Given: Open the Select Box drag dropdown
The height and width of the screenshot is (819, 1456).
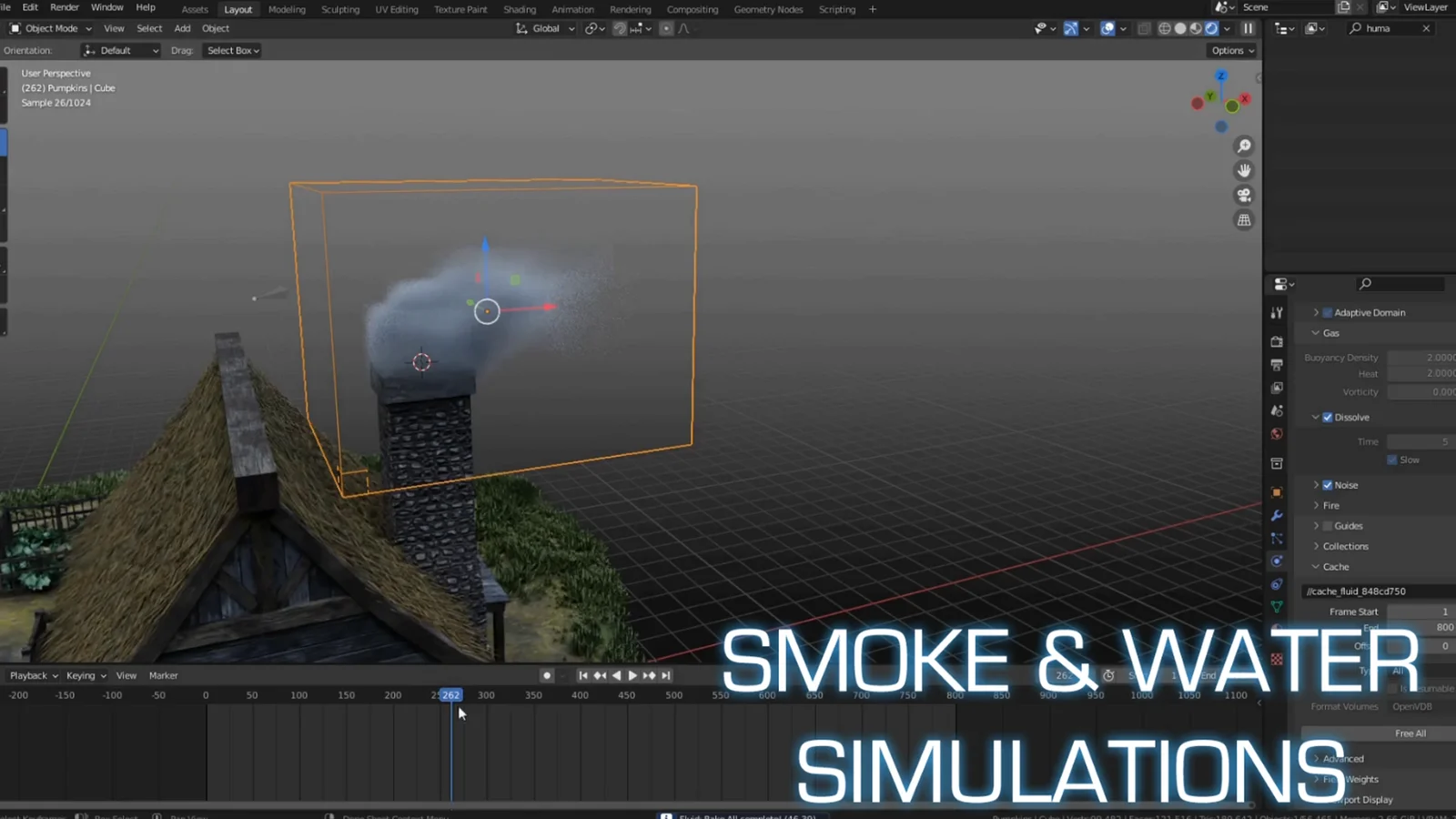Looking at the screenshot, I should (x=231, y=50).
